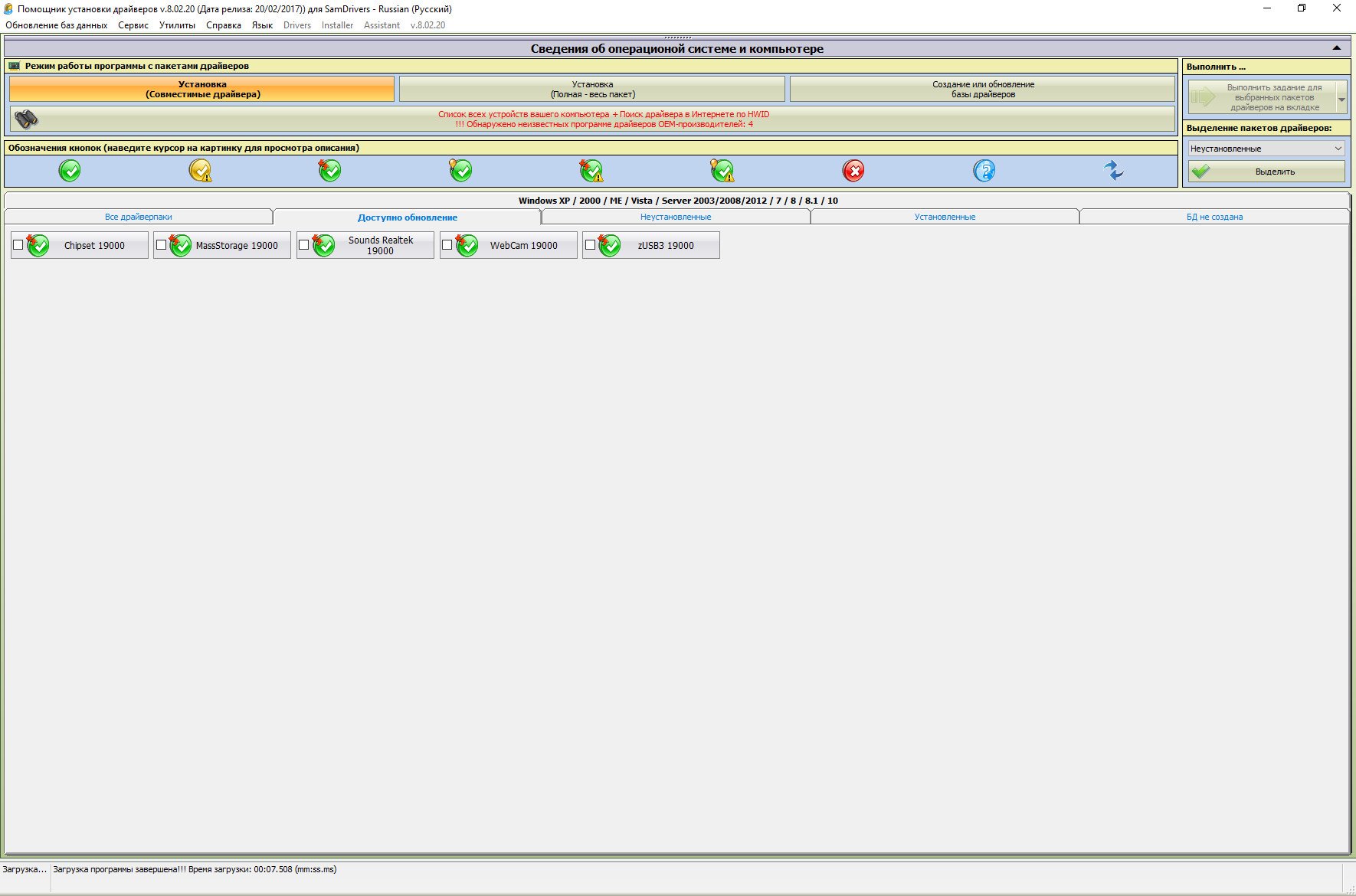Check the Chipset 19000 checkbox
The width and height of the screenshot is (1356, 896).
click(x=18, y=245)
